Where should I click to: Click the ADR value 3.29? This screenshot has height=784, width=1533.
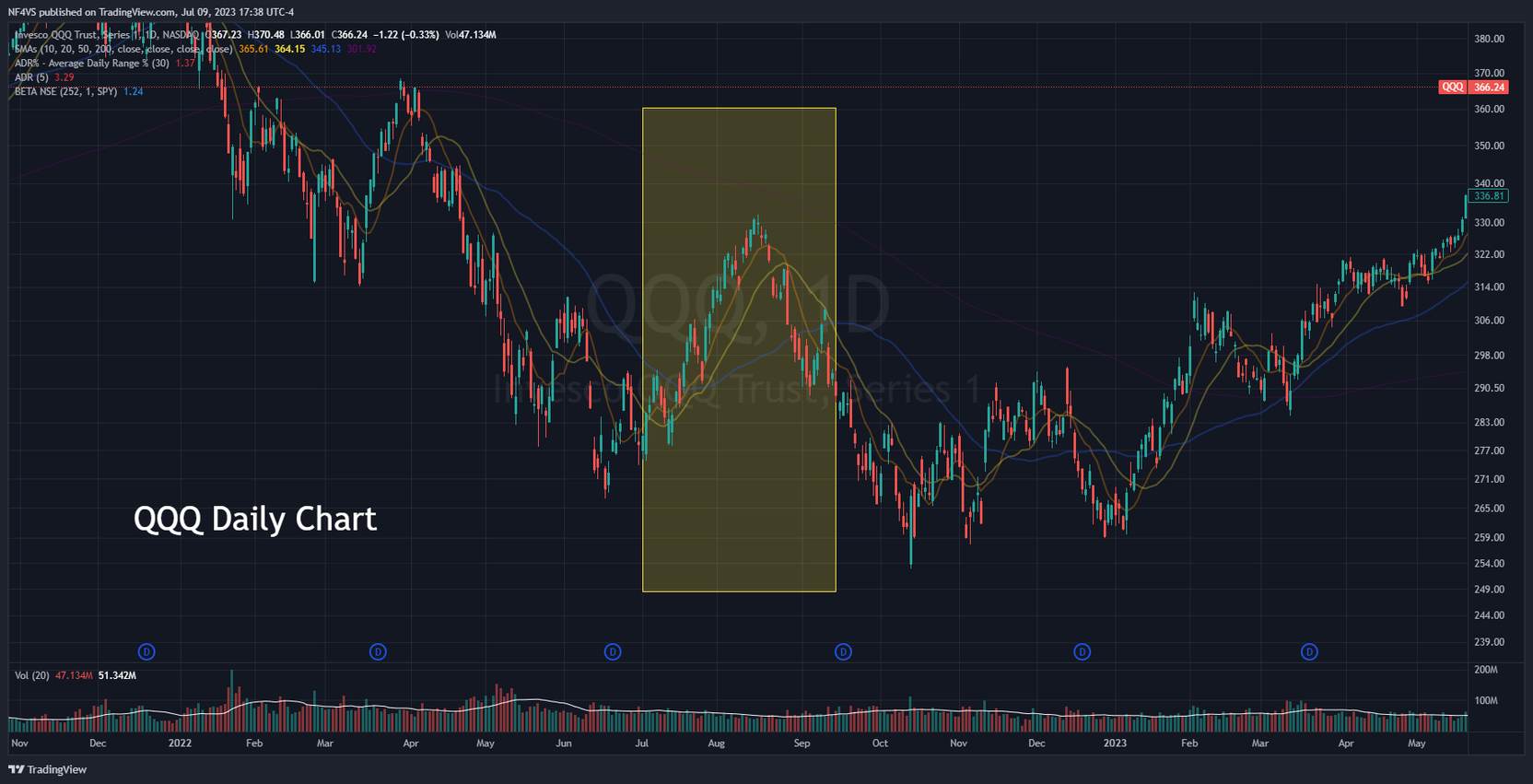[x=64, y=77]
